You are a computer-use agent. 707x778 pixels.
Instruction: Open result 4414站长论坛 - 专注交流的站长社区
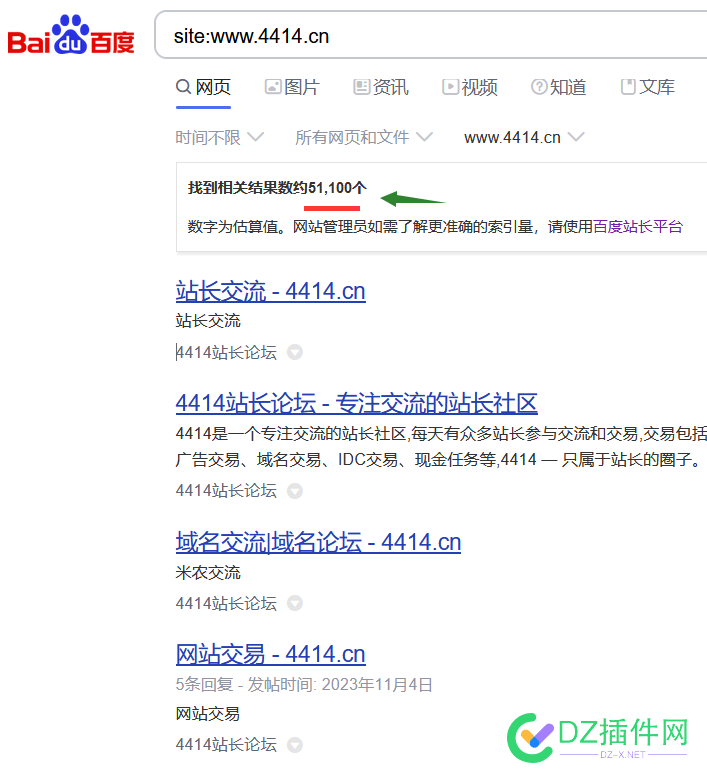point(357,403)
